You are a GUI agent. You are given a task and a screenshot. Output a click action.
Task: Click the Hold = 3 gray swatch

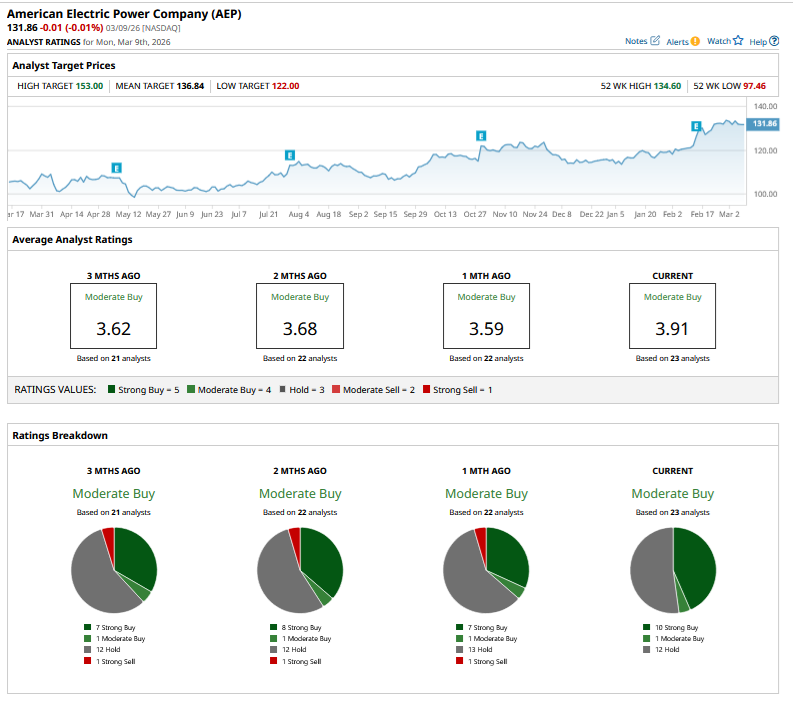pyautogui.click(x=282, y=389)
